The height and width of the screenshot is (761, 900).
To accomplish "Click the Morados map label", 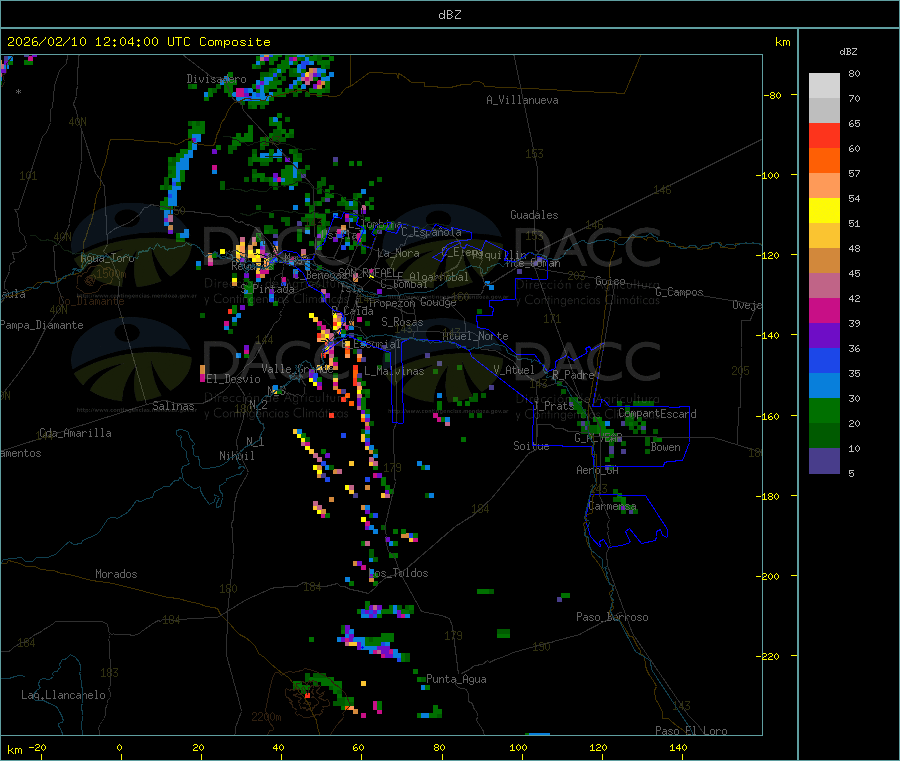I will tap(117, 574).
